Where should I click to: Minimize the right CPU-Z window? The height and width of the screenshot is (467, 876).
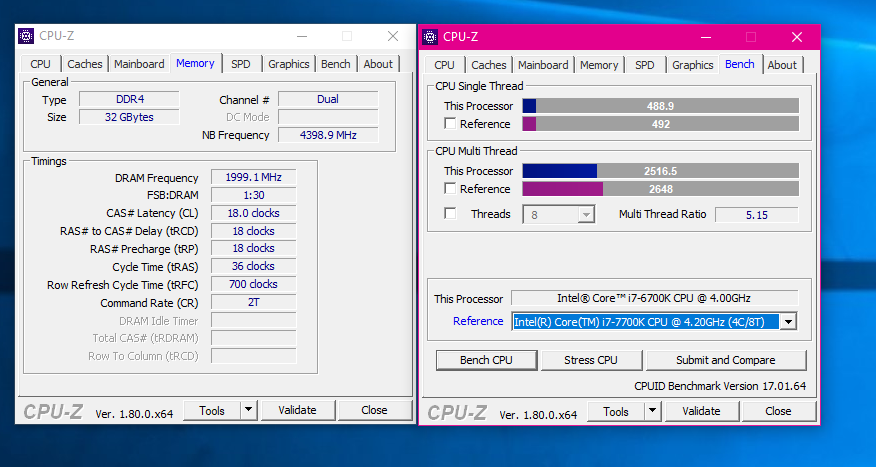(x=706, y=37)
